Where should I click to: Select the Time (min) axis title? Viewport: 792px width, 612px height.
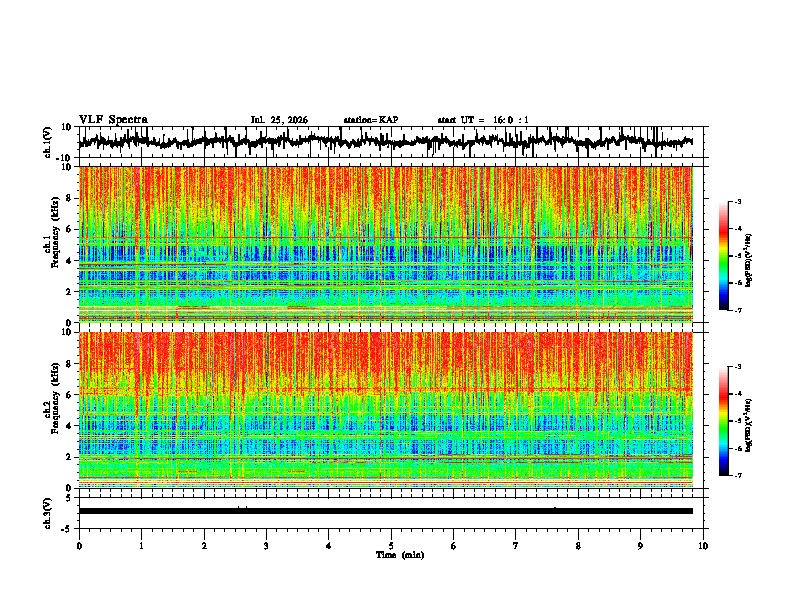(400, 555)
